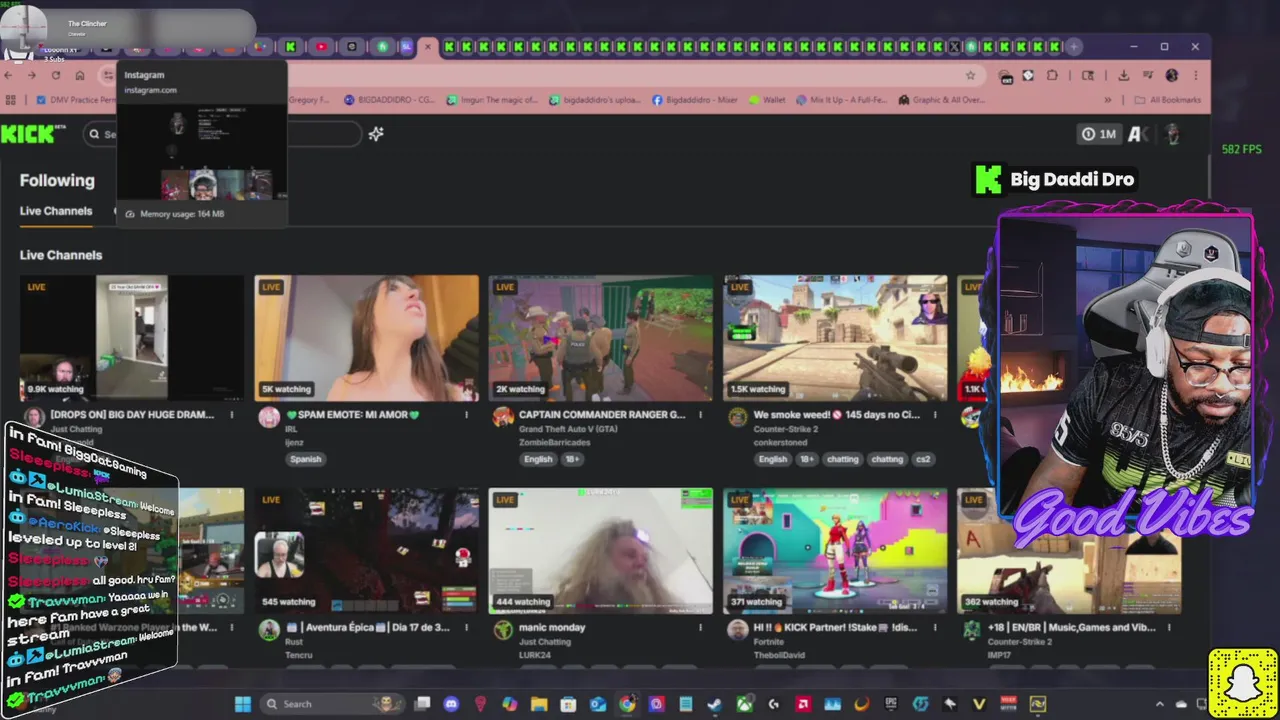The height and width of the screenshot is (720, 1280).
Task: Open the BIG DAY HUGE DRAMA stream thumbnail
Action: (x=132, y=338)
